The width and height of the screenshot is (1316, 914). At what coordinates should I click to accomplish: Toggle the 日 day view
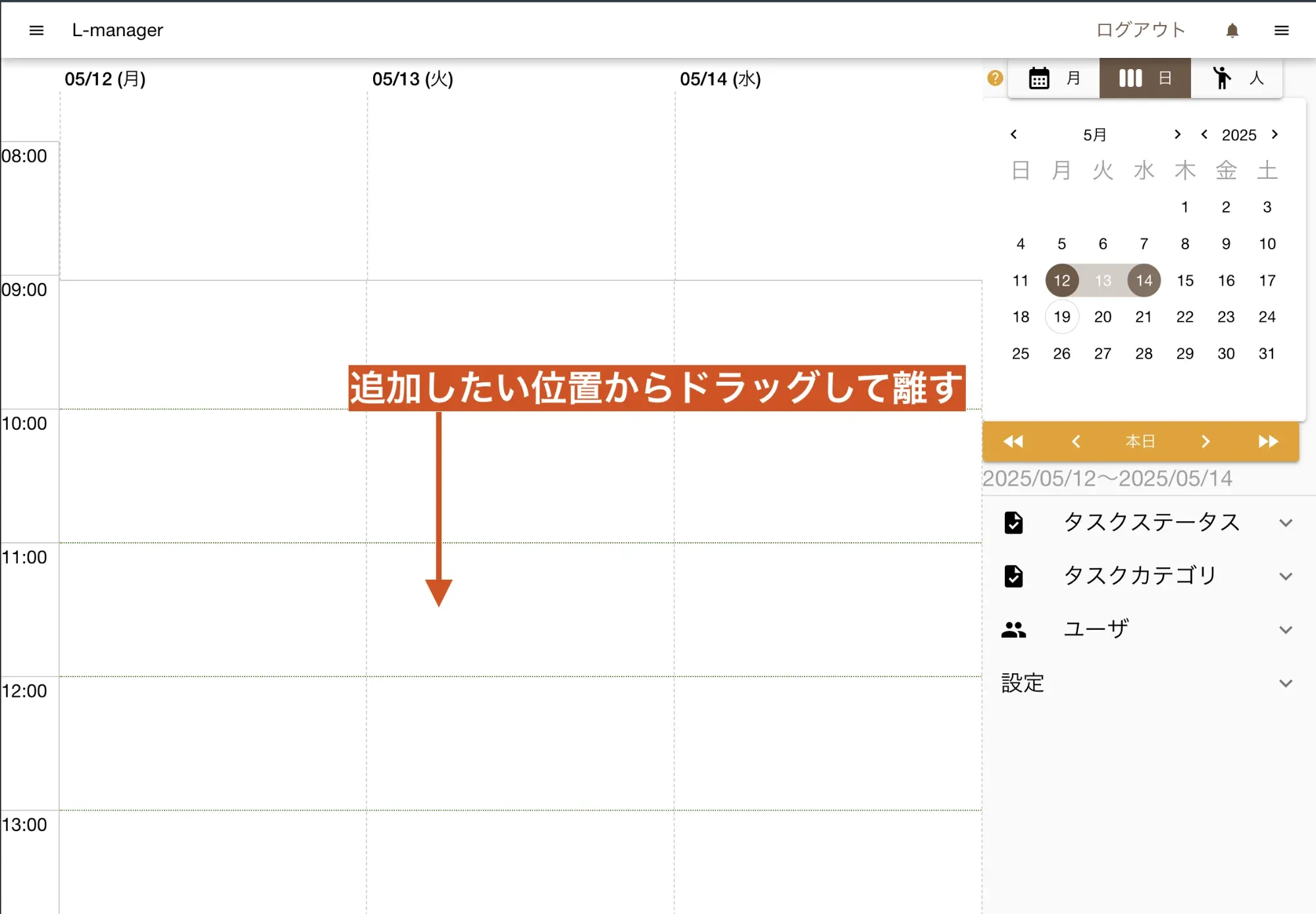(1145, 78)
